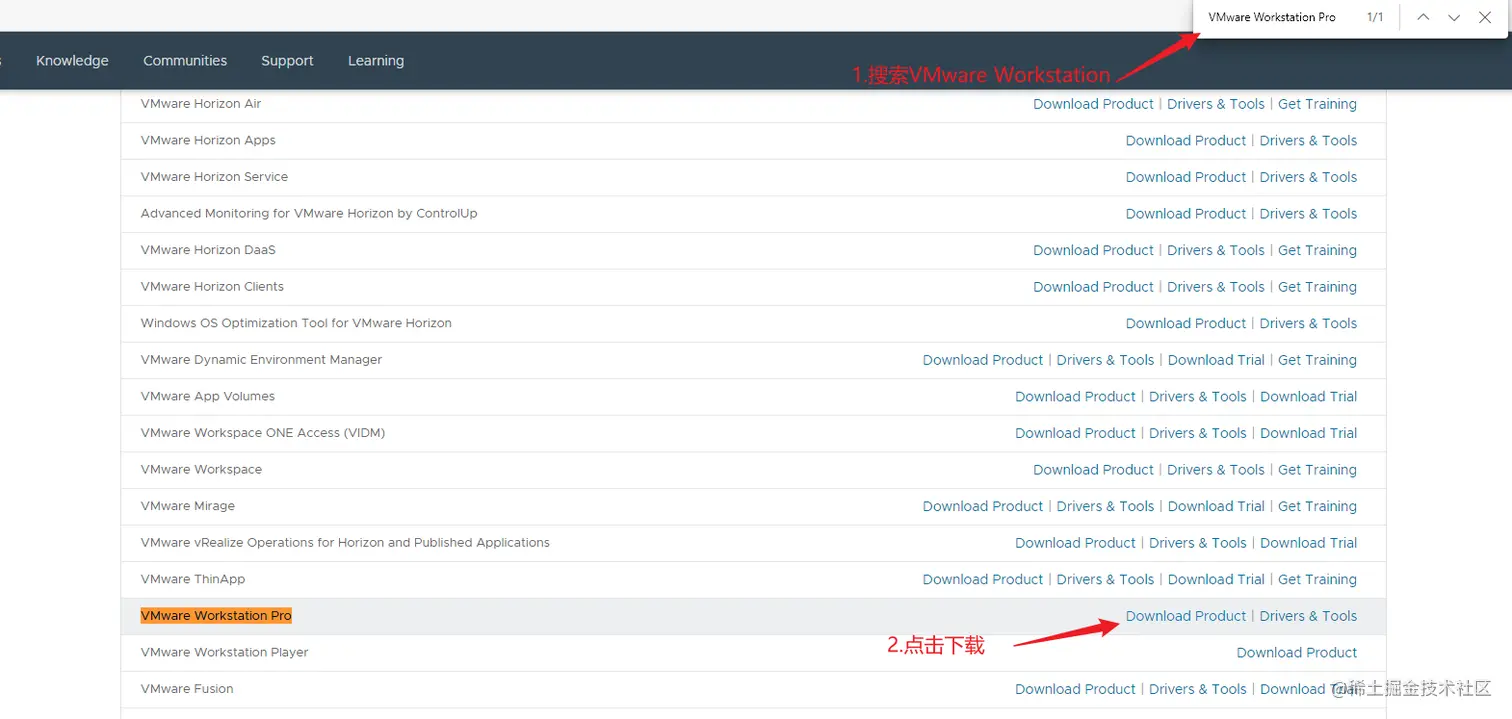Image resolution: width=1512 pixels, height=719 pixels.
Task: Download Product for VMware Horizon Air
Action: click(1093, 104)
